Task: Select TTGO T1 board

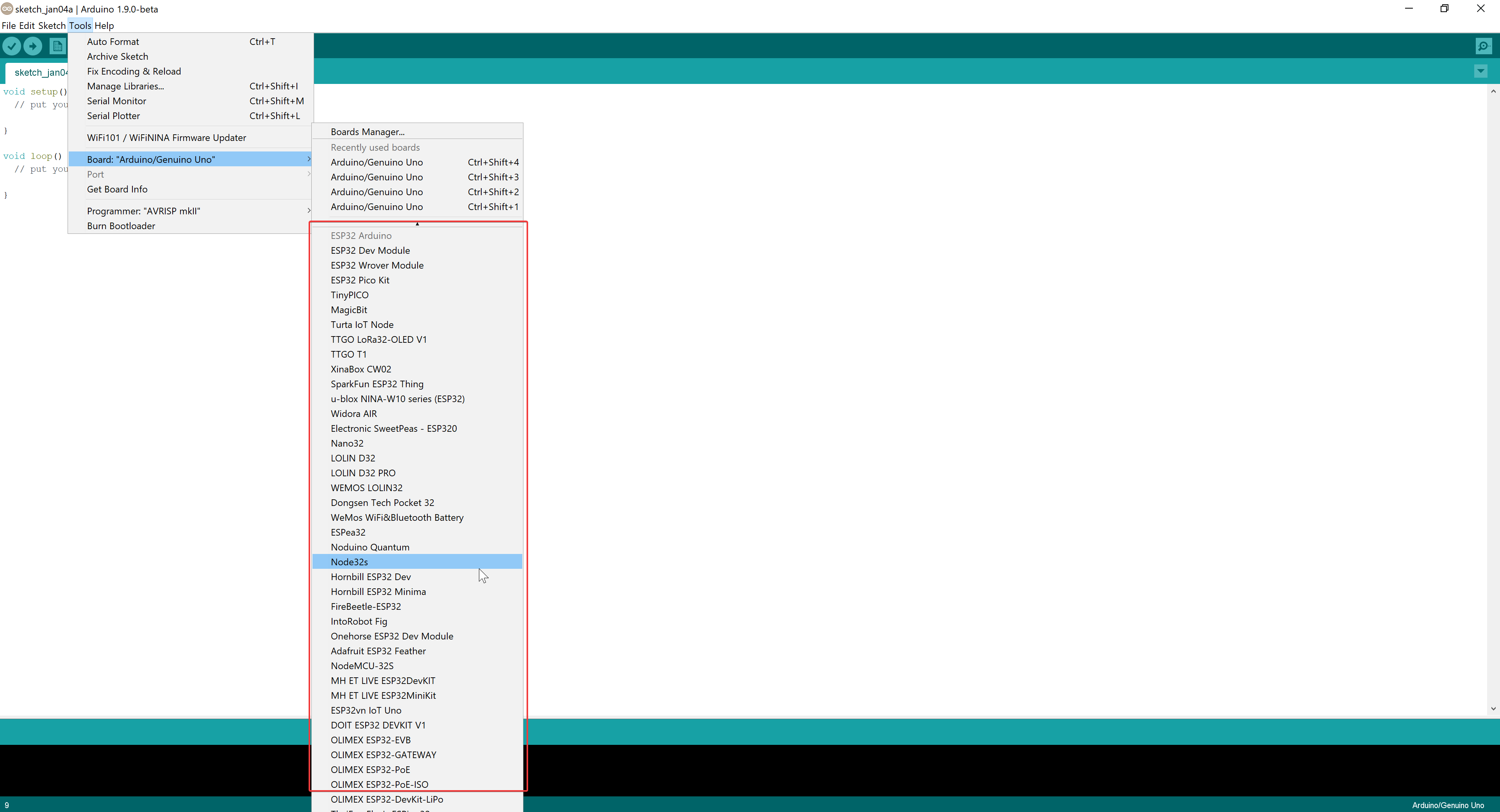Action: point(417,354)
